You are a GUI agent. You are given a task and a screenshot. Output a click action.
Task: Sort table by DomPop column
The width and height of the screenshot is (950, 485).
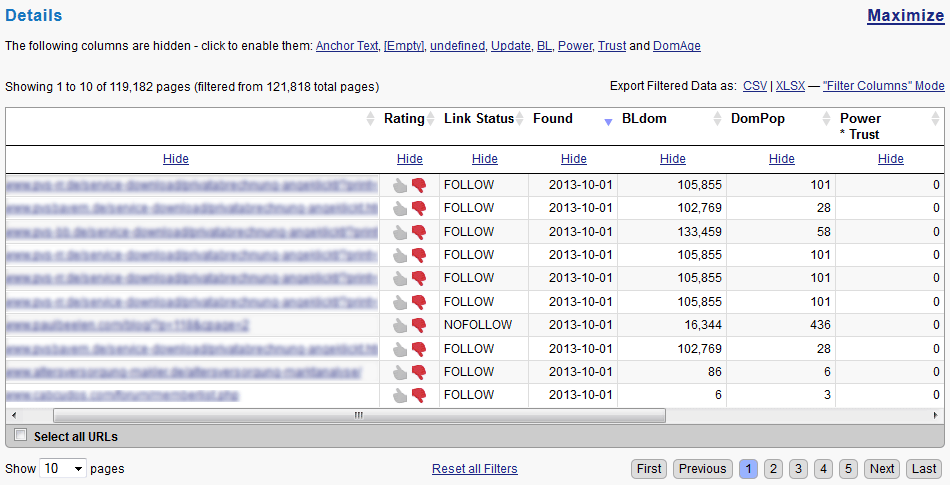pyautogui.click(x=826, y=119)
